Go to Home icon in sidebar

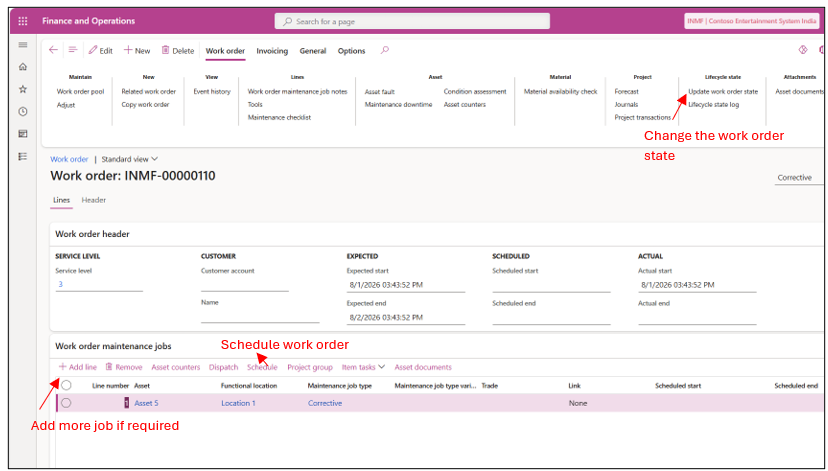click(x=23, y=67)
